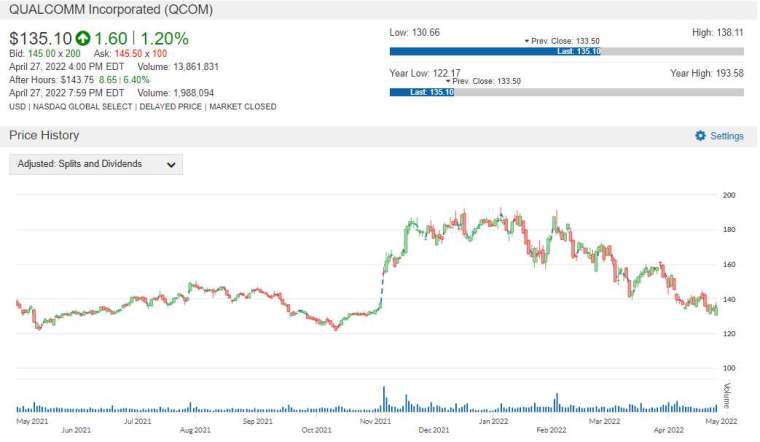Click the Nov 2021 axis label
Image resolution: width=760 pixels, height=442 pixels.
tap(375, 421)
